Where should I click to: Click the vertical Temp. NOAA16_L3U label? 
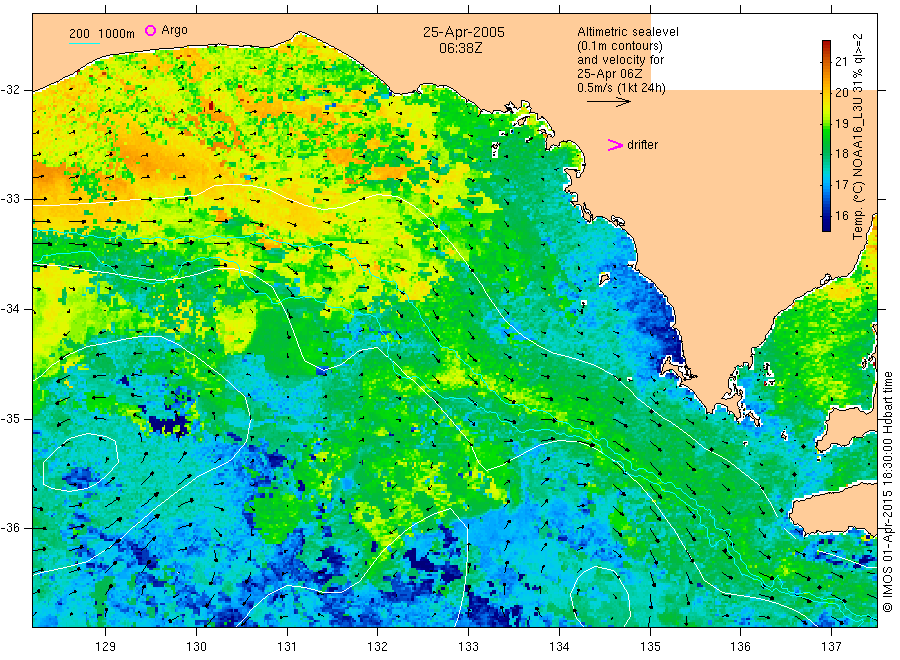(858, 137)
